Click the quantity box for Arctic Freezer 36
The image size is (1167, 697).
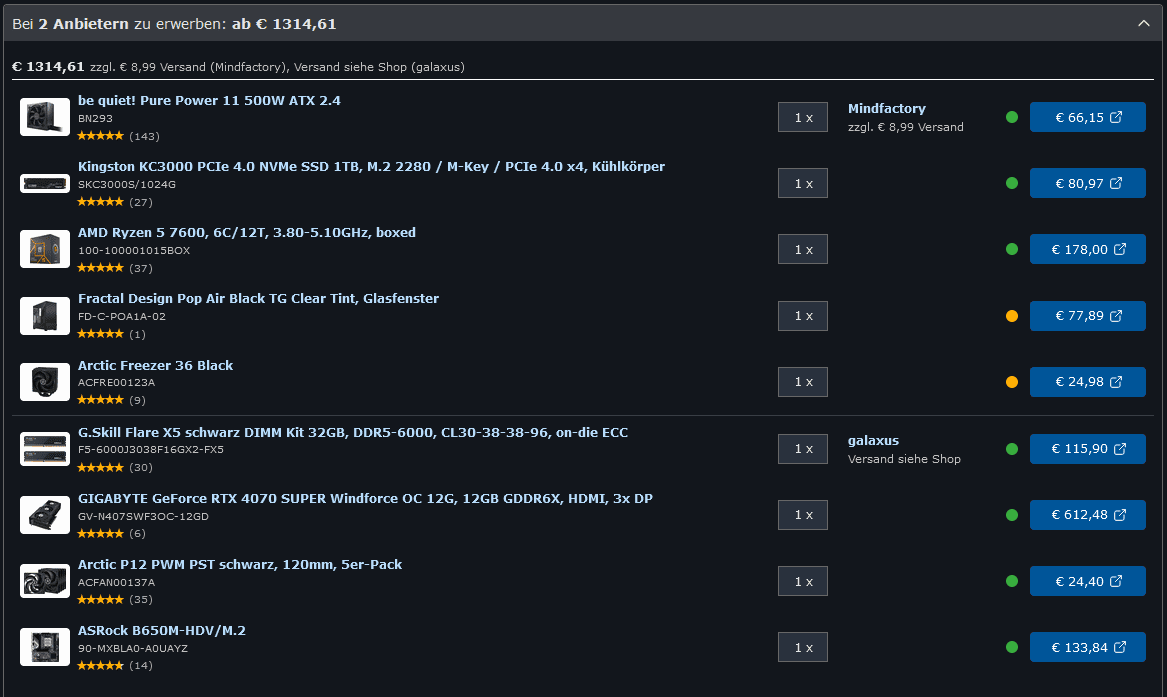pos(803,382)
